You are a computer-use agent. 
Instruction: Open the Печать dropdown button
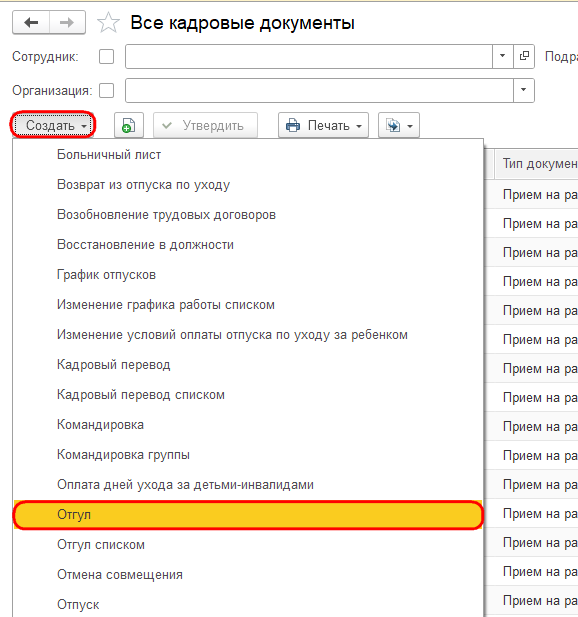323,126
